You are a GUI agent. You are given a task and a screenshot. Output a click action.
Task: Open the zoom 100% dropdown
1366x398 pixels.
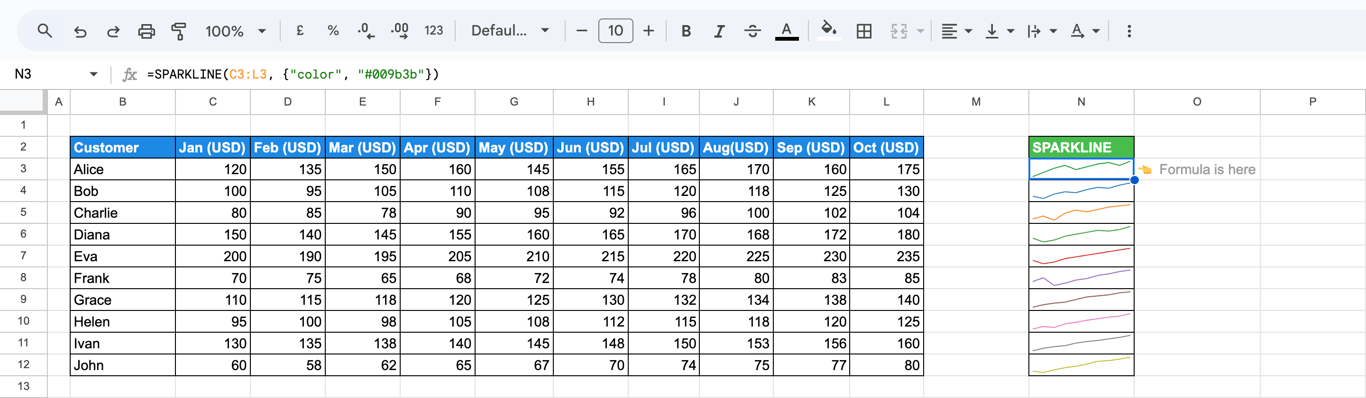click(236, 31)
